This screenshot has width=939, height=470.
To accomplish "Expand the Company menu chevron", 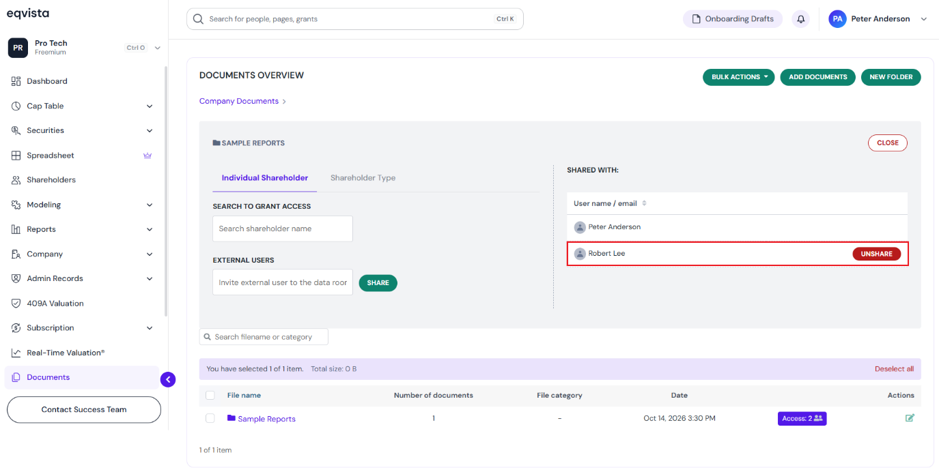I will 150,254.
